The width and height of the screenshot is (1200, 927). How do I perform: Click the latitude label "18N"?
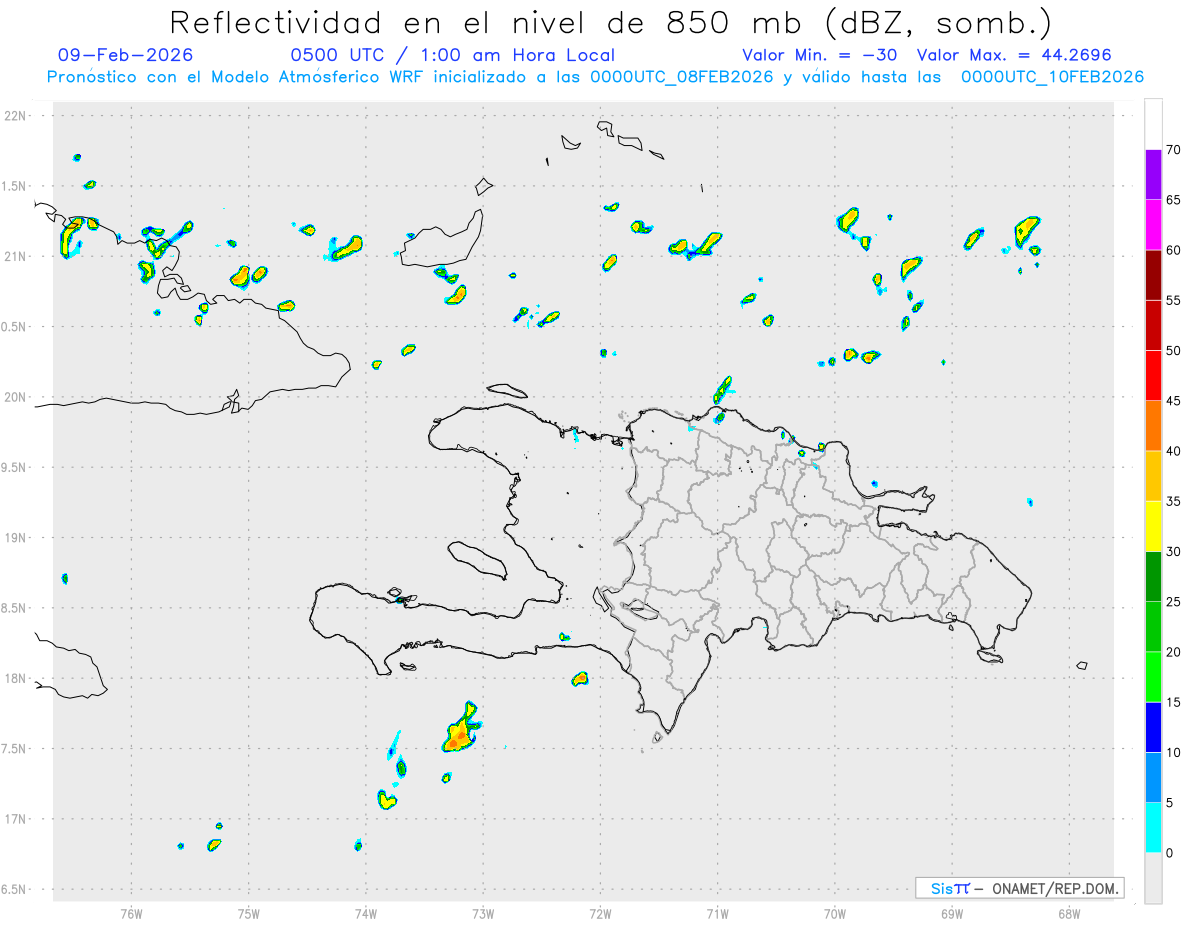(17, 679)
